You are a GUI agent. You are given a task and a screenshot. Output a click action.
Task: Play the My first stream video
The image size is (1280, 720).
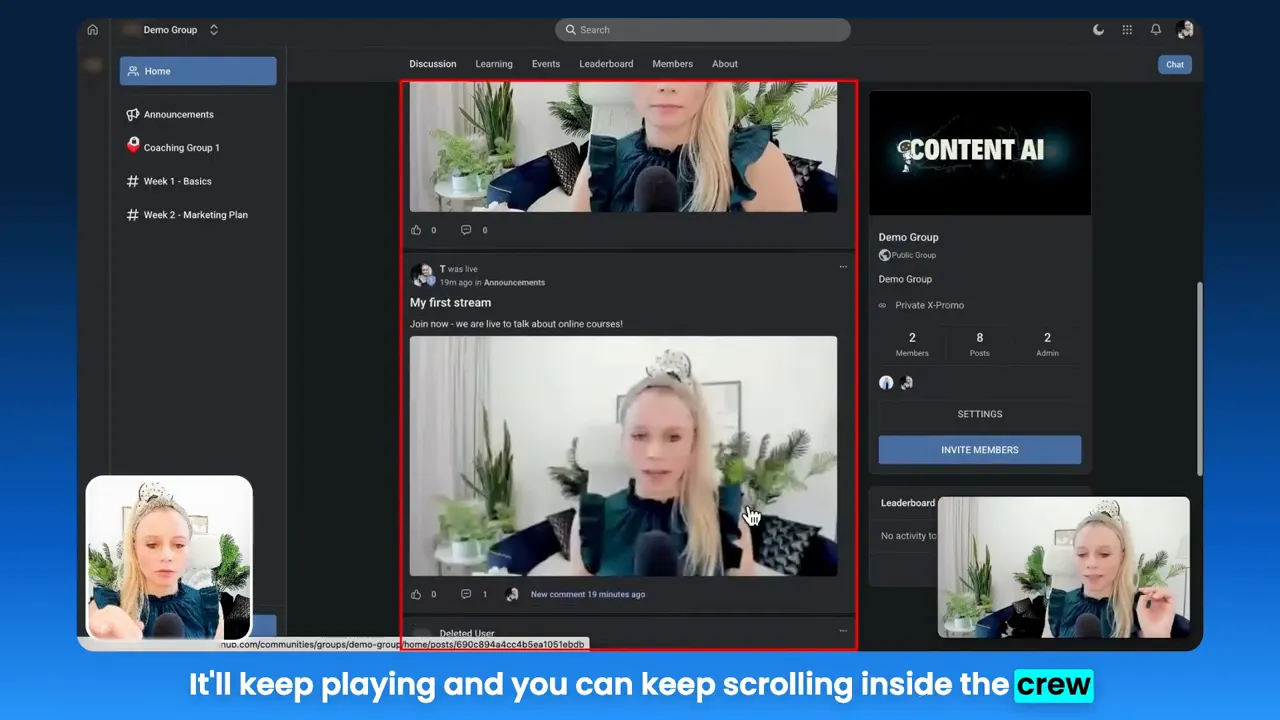(x=623, y=456)
